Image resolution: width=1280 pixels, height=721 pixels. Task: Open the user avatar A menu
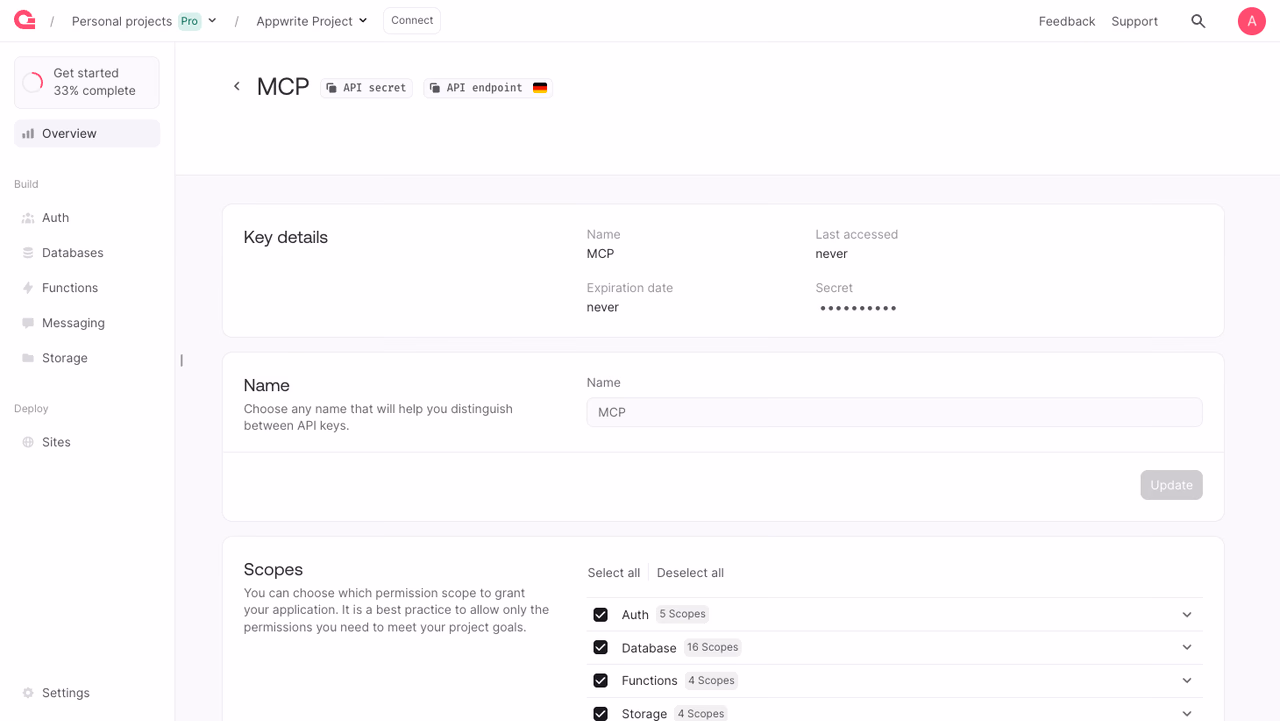1251,21
